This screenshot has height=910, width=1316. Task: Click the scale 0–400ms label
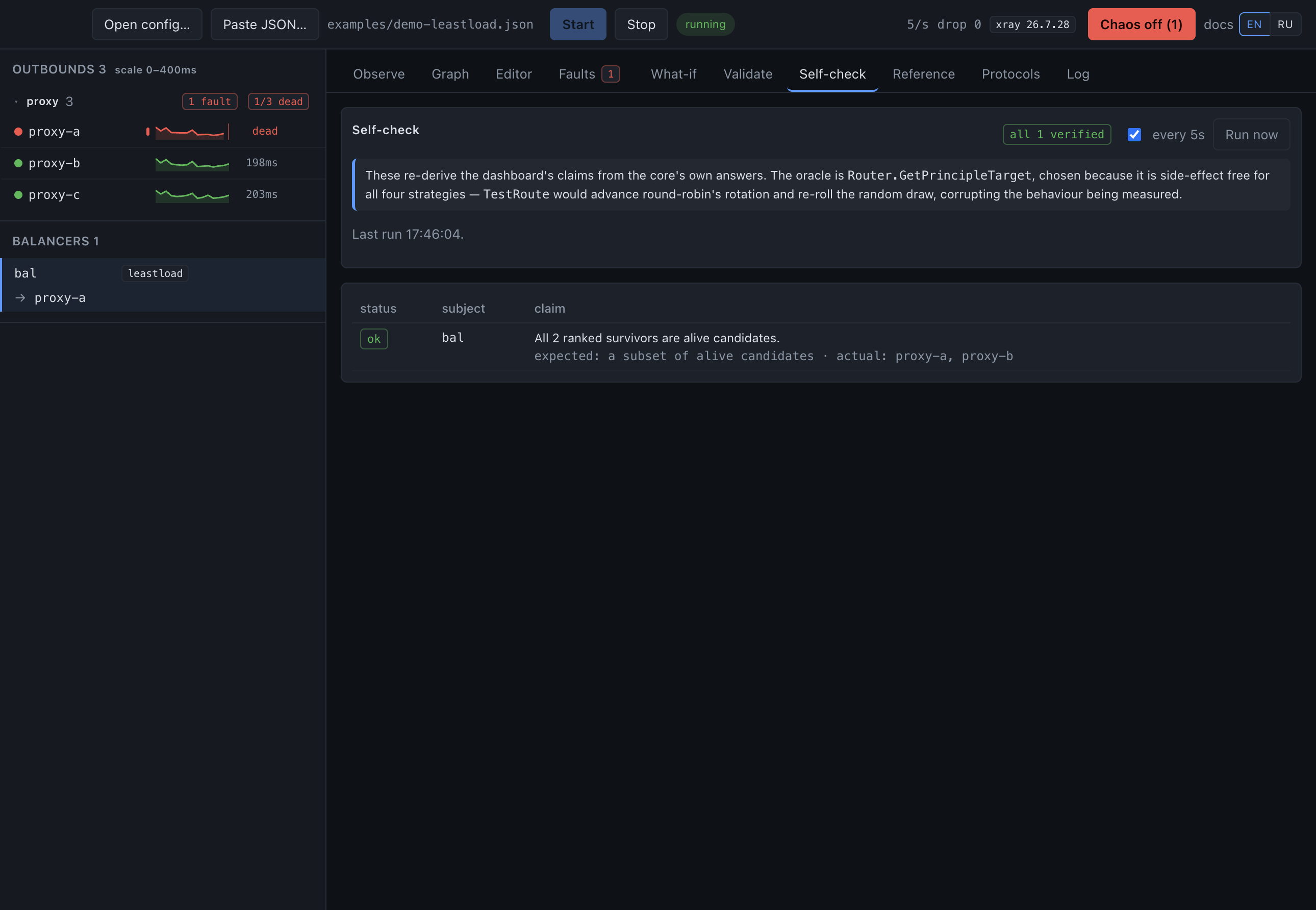tap(156, 70)
